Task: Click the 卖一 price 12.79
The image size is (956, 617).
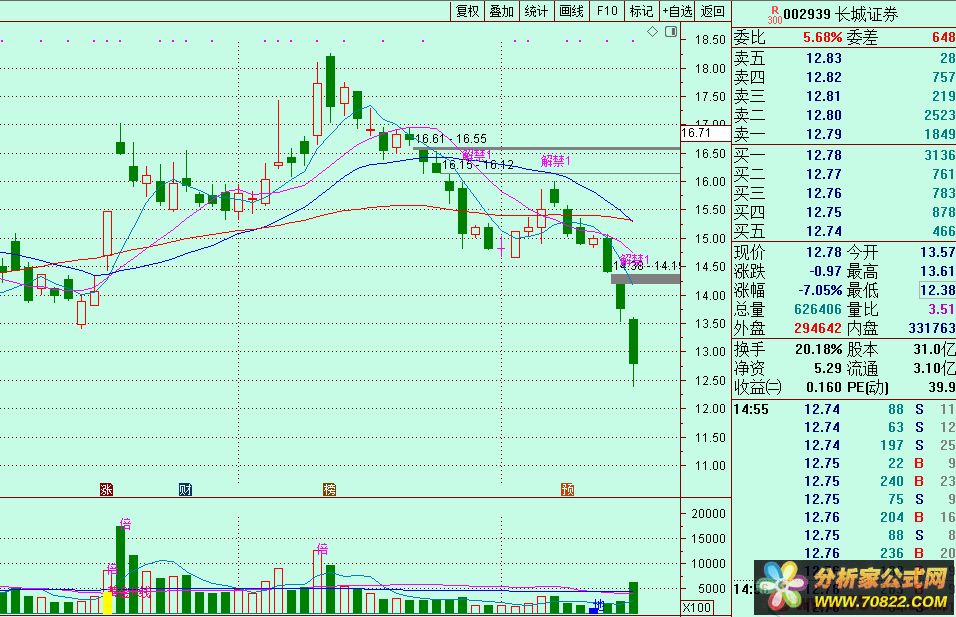Action: [824, 134]
